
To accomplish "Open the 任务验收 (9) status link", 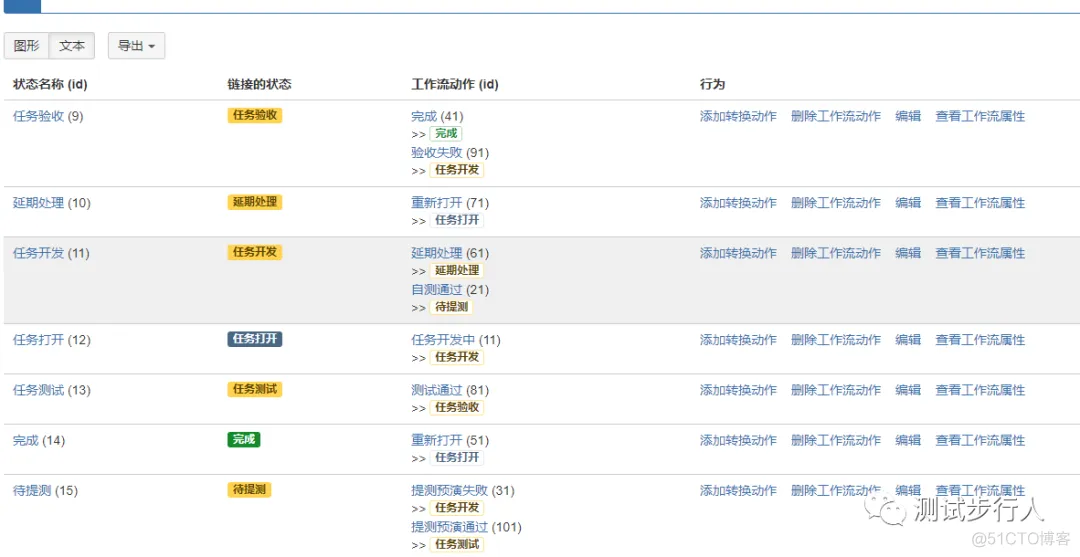I will point(48,116).
